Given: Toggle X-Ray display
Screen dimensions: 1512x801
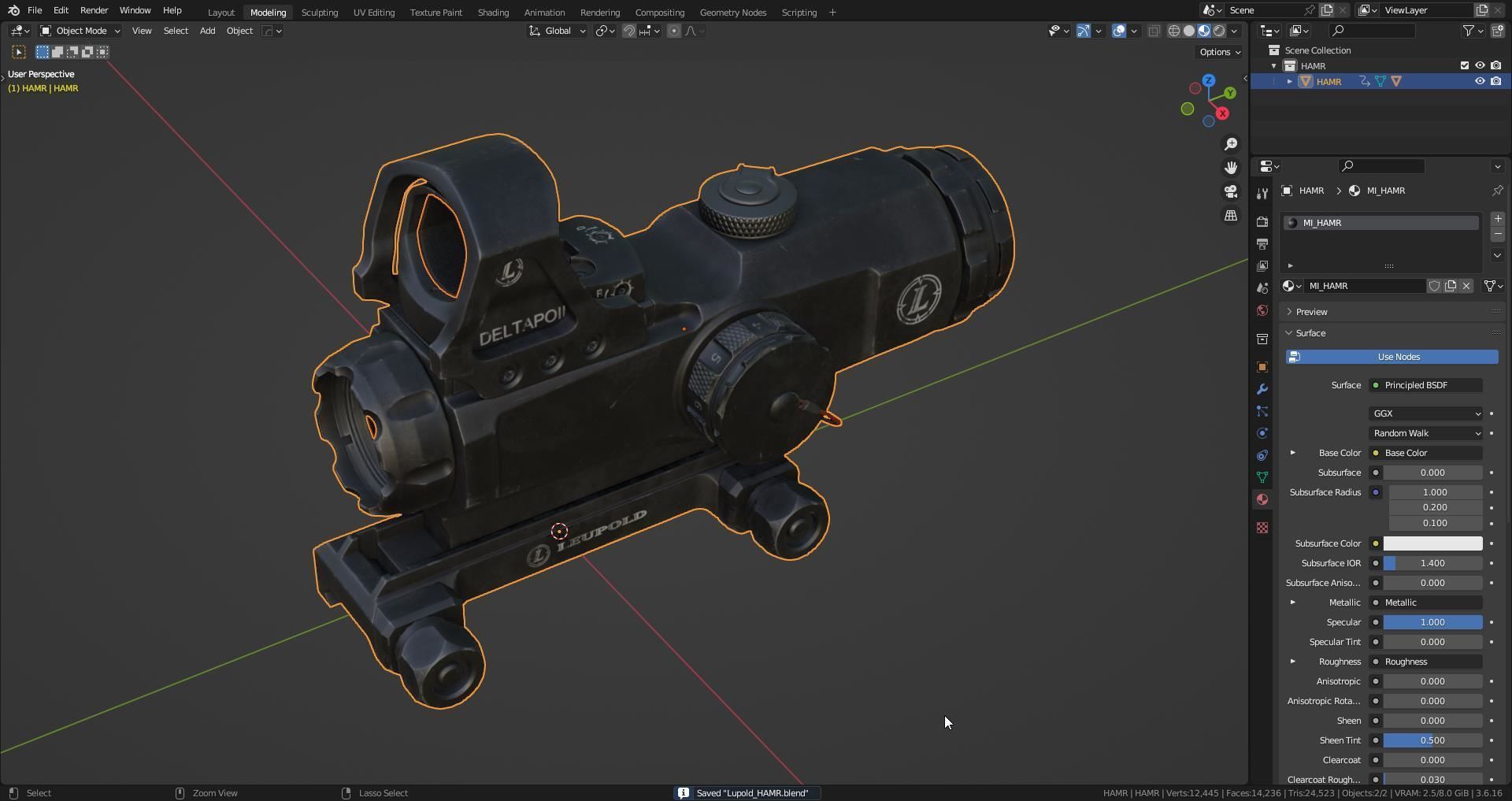Looking at the screenshot, I should [x=1154, y=31].
